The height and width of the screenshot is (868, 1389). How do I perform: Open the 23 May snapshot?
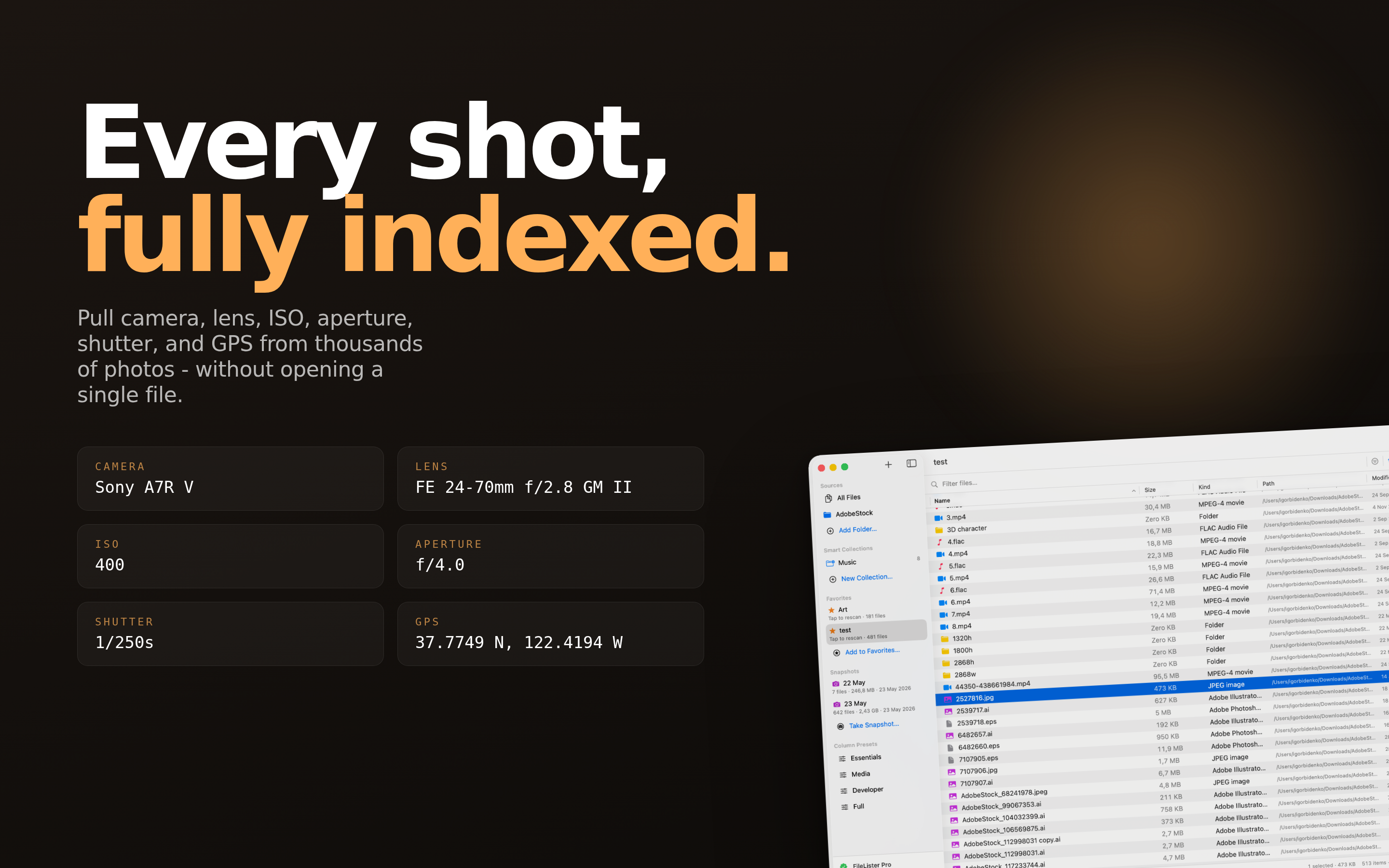874,707
